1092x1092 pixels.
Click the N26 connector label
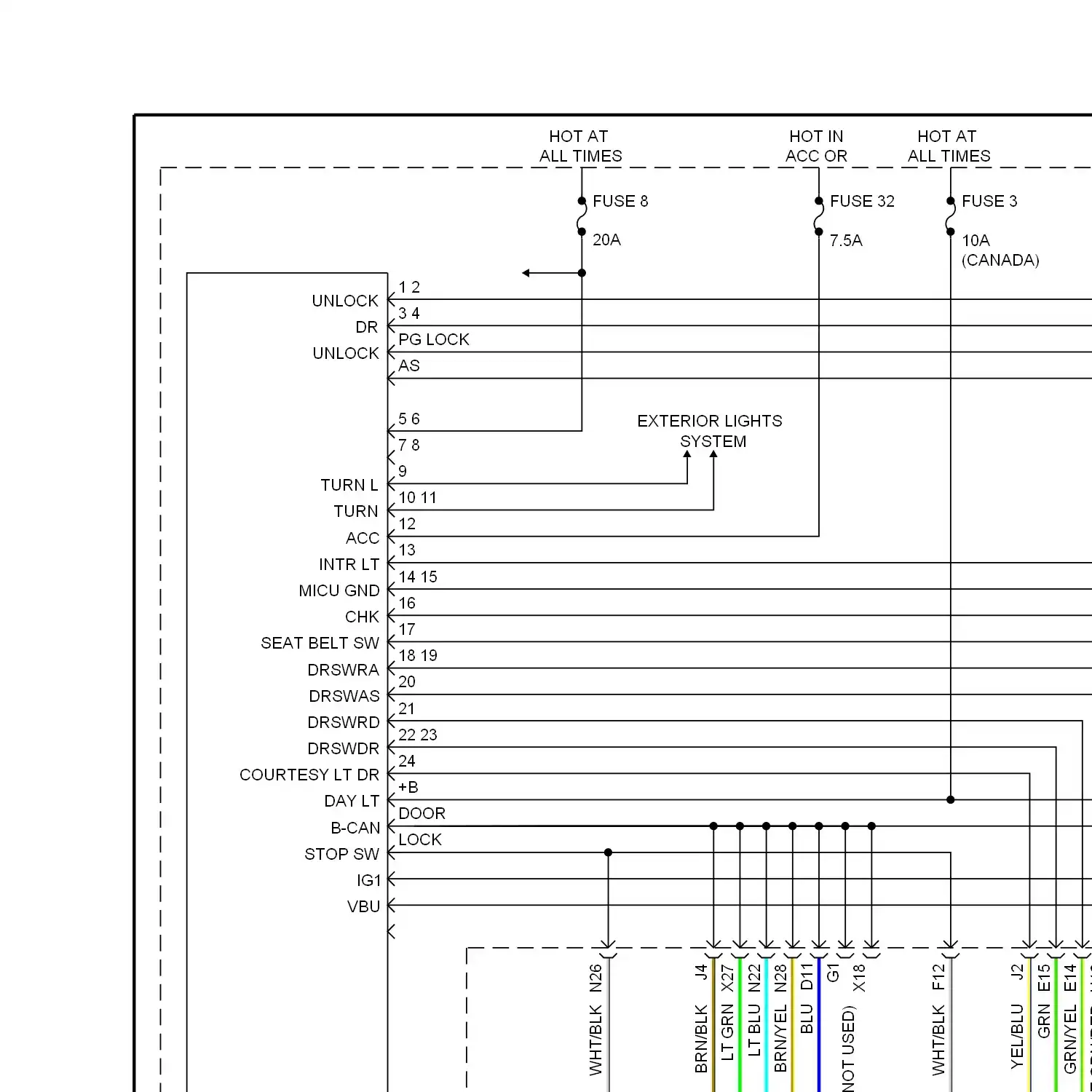596,978
